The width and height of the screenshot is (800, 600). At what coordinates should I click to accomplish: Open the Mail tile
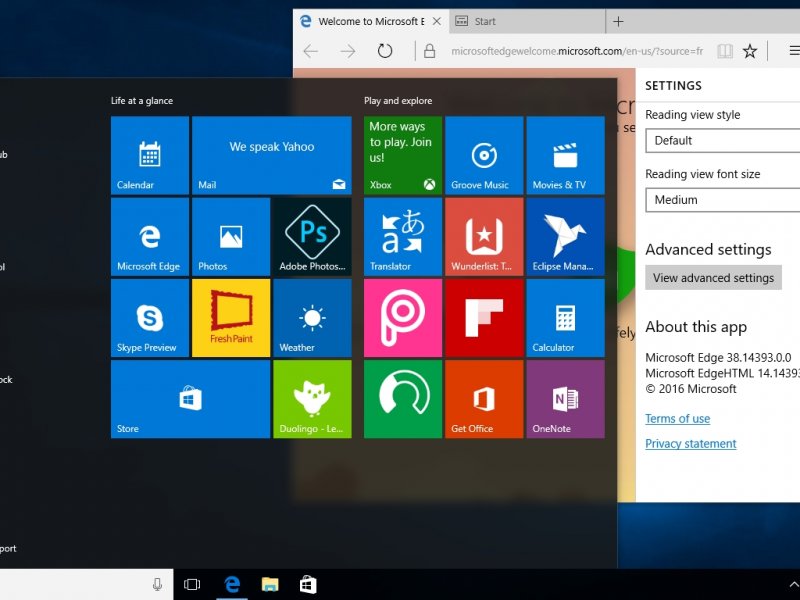[x=272, y=155]
